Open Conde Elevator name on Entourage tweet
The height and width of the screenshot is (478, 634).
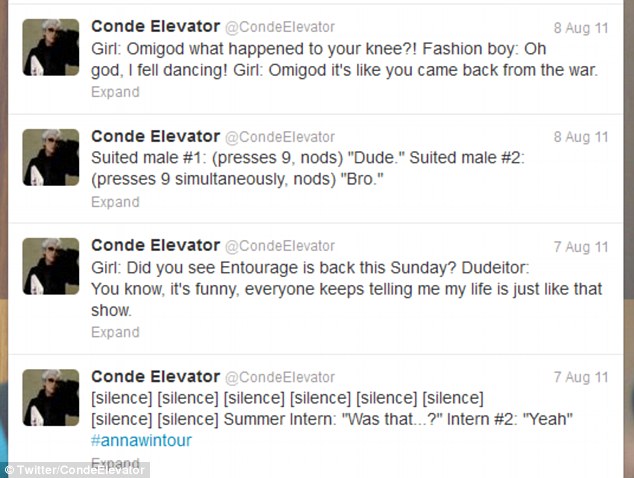tap(155, 246)
